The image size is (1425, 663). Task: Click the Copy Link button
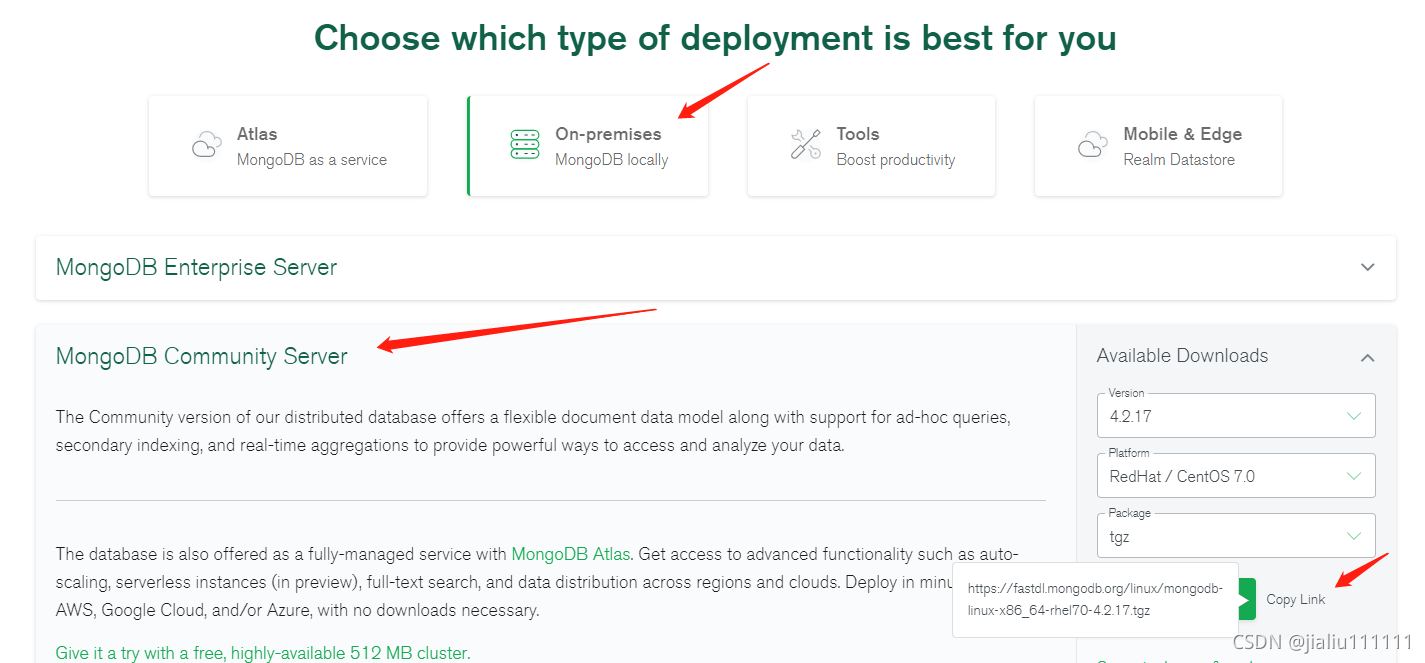coord(1296,599)
